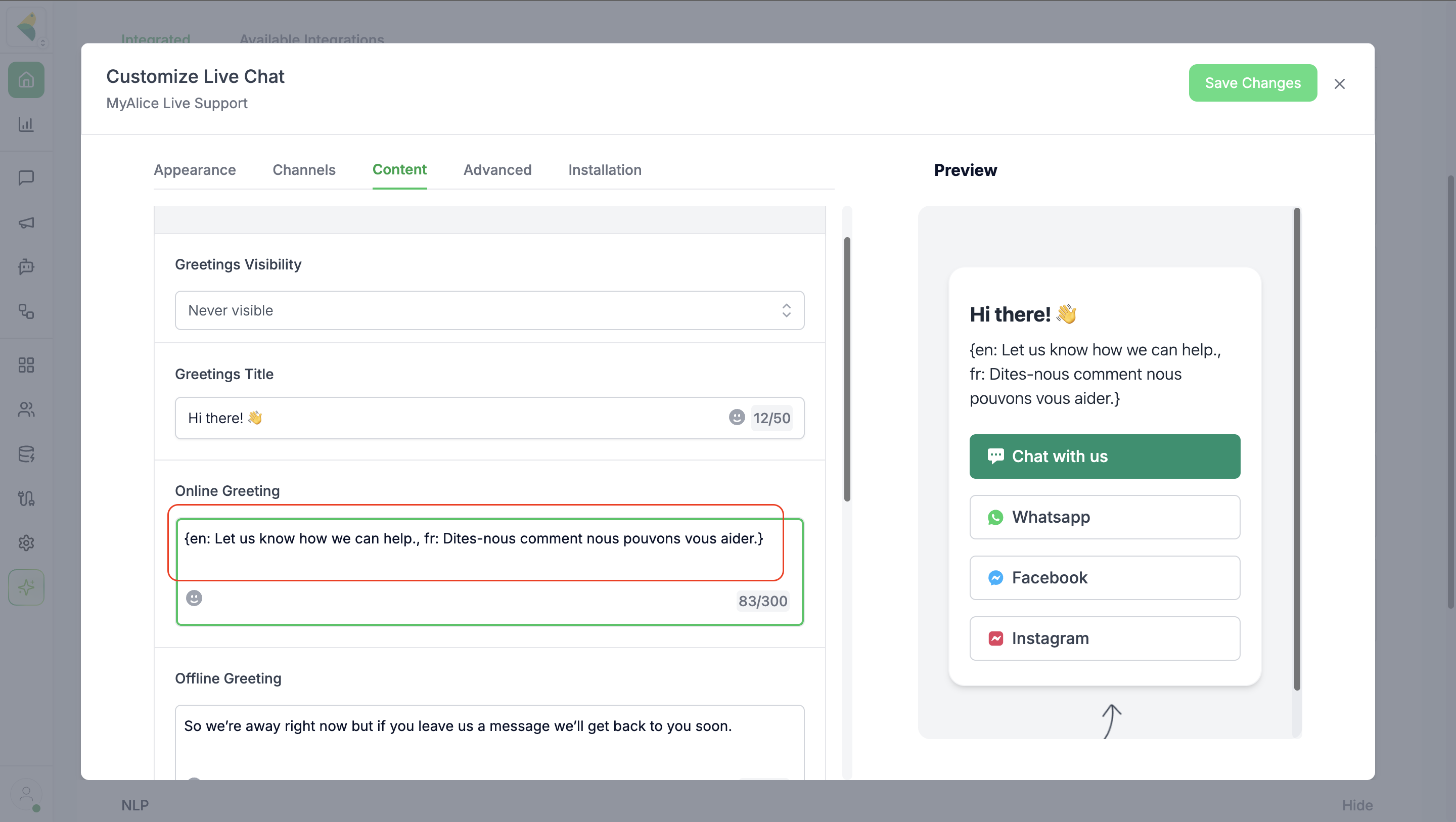Screen dimensions: 1456x822
Task: Click the Instagram channel button in preview
Action: [1105, 638]
